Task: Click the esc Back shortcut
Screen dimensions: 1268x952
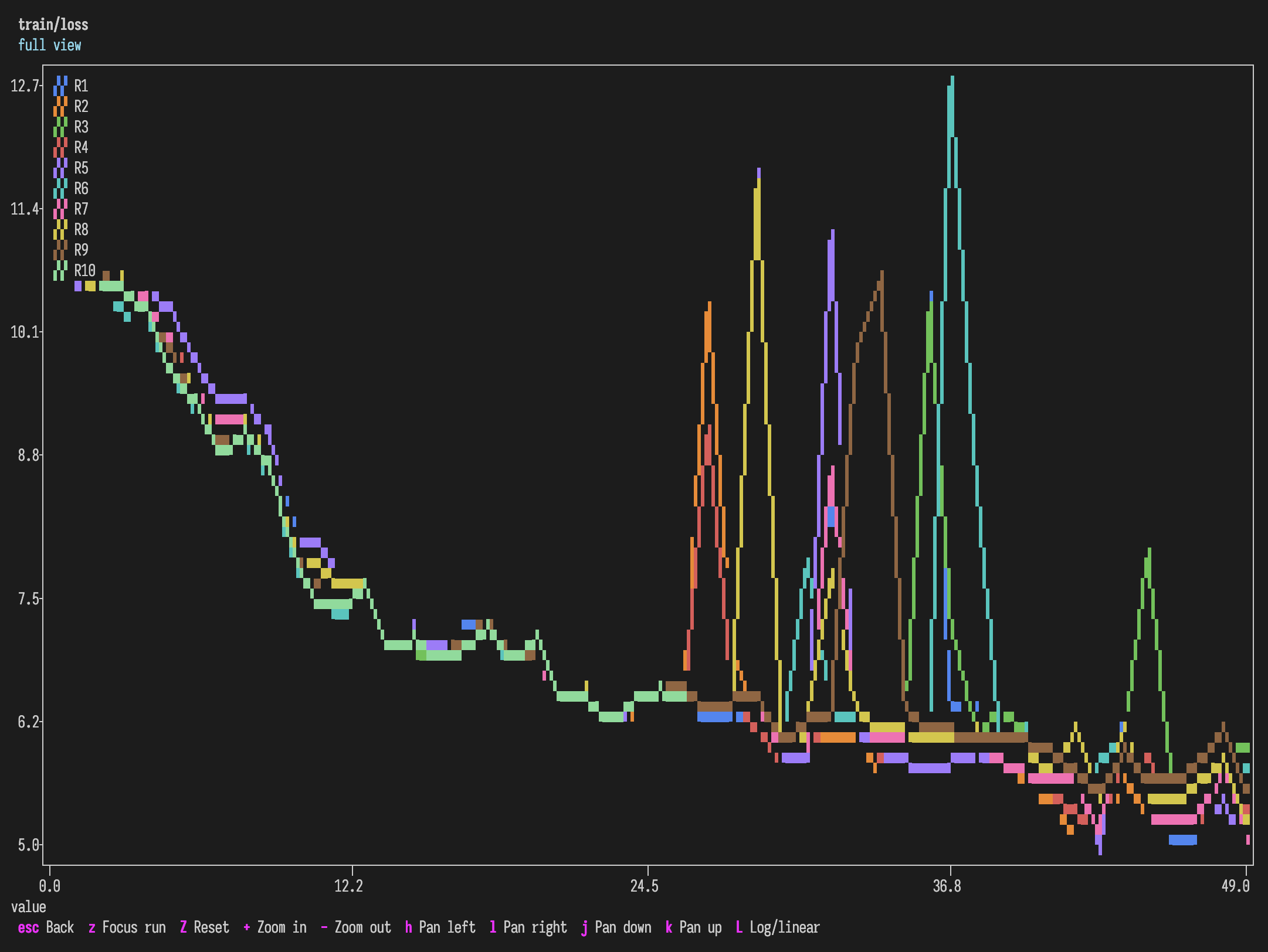Action: (46, 927)
